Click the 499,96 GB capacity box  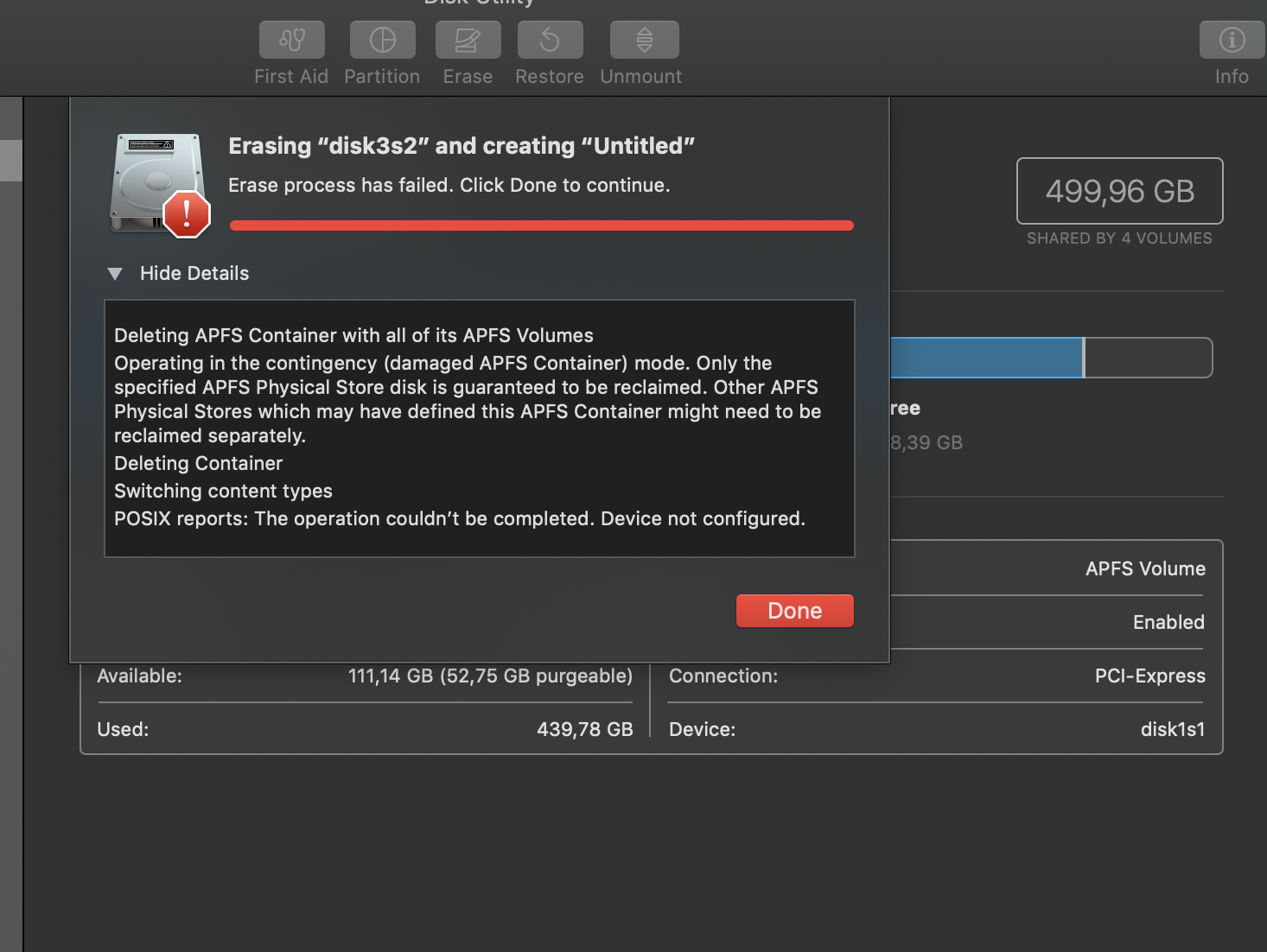[1119, 191]
